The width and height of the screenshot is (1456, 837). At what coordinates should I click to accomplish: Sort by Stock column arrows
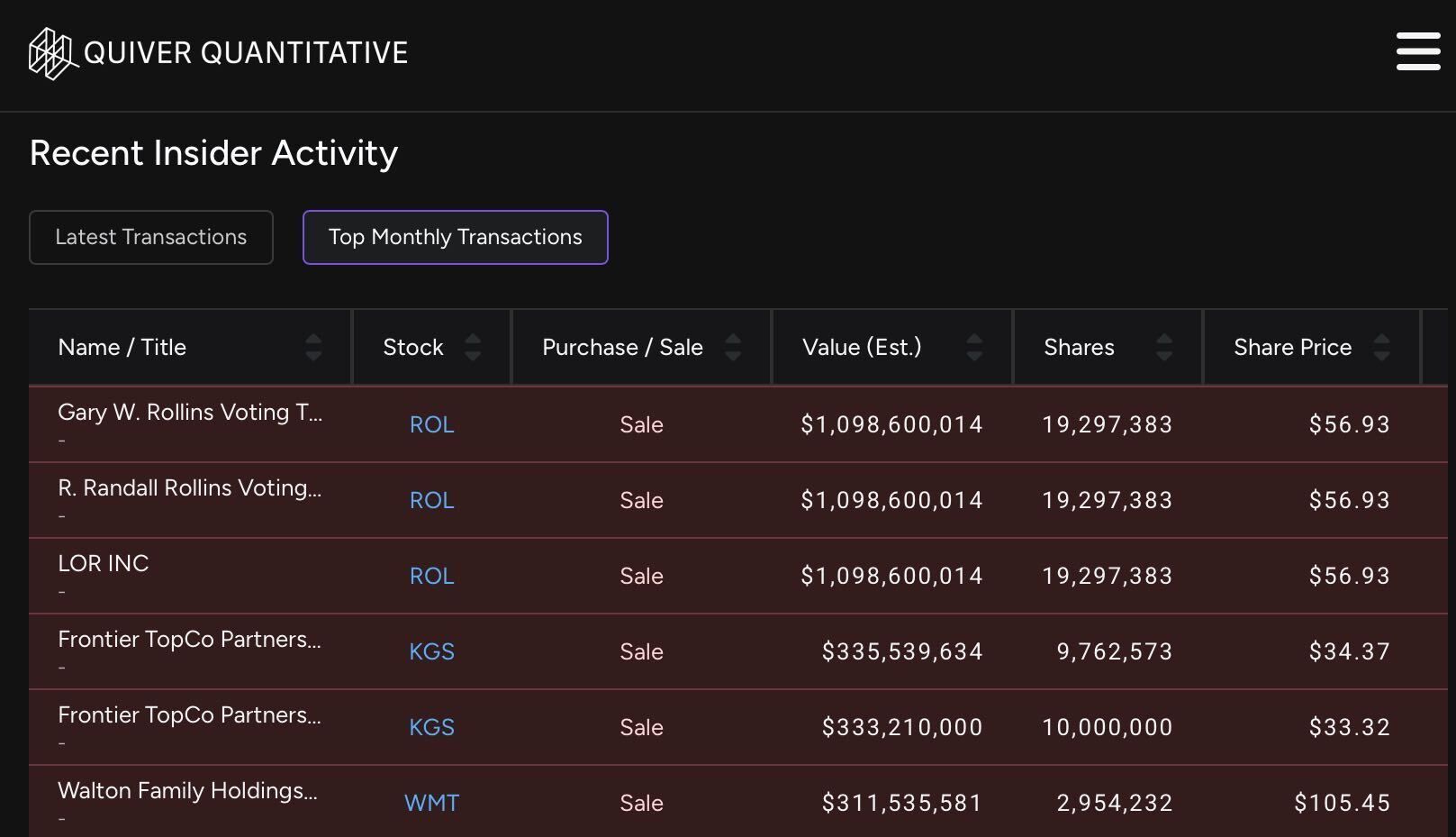point(473,348)
